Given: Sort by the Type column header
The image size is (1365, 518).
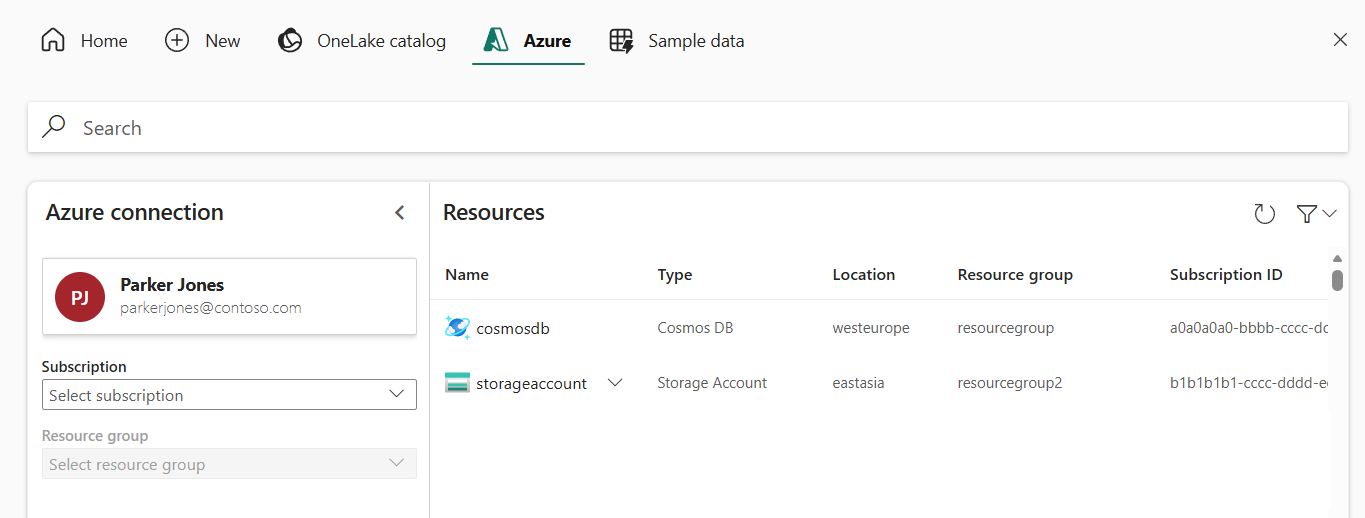Looking at the screenshot, I should [675, 275].
